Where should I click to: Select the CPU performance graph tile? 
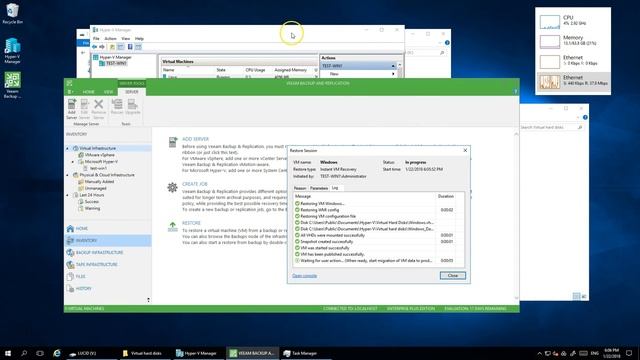pos(573,22)
